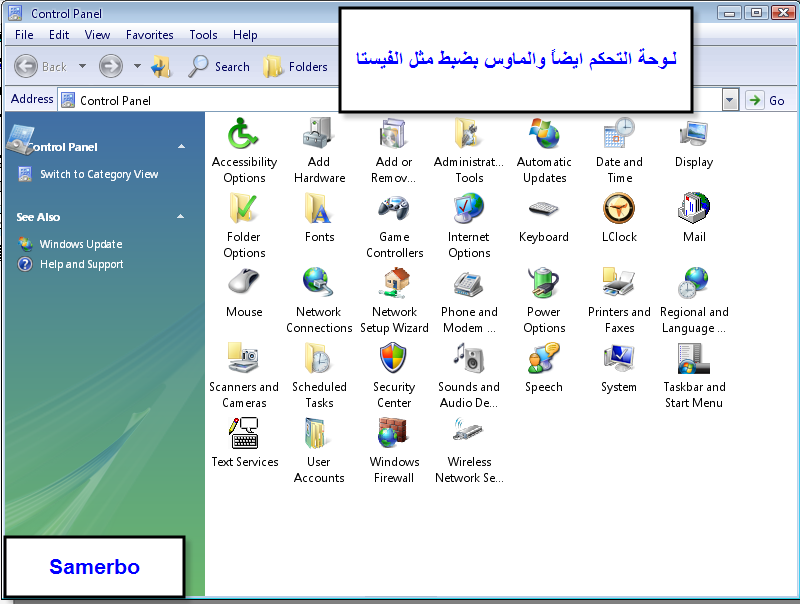Open Windows Firewall icon

(393, 434)
